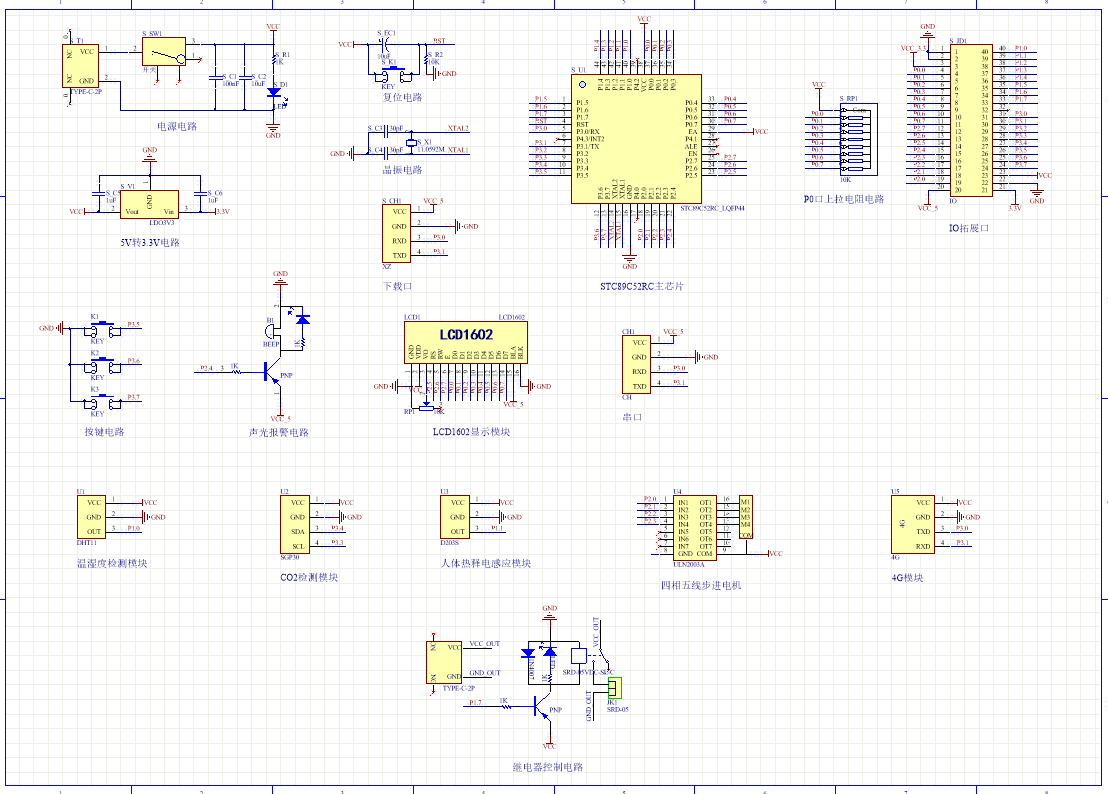Click the XTAL2 net label
1108x794 pixels.
[x=458, y=129]
